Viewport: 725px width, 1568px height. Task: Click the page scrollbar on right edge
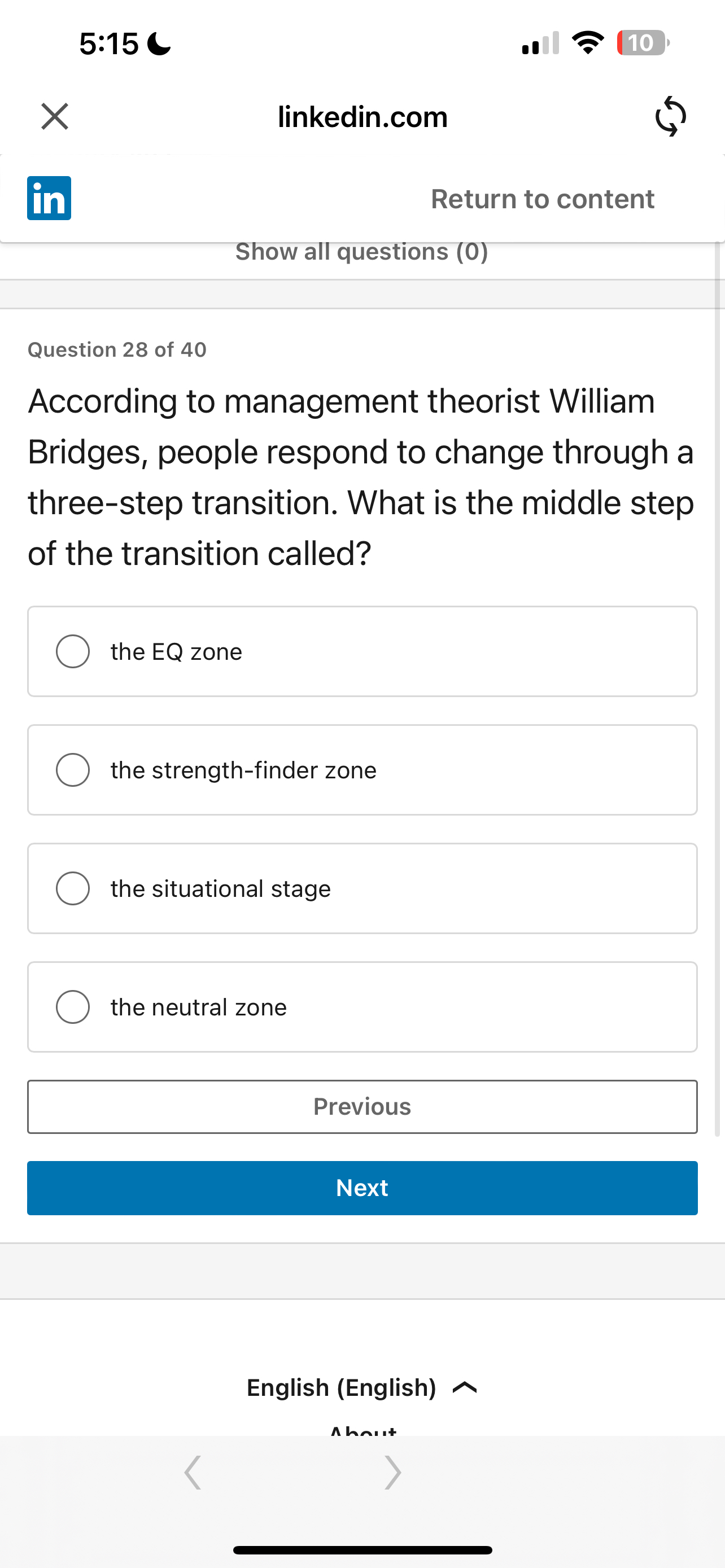tap(717, 669)
